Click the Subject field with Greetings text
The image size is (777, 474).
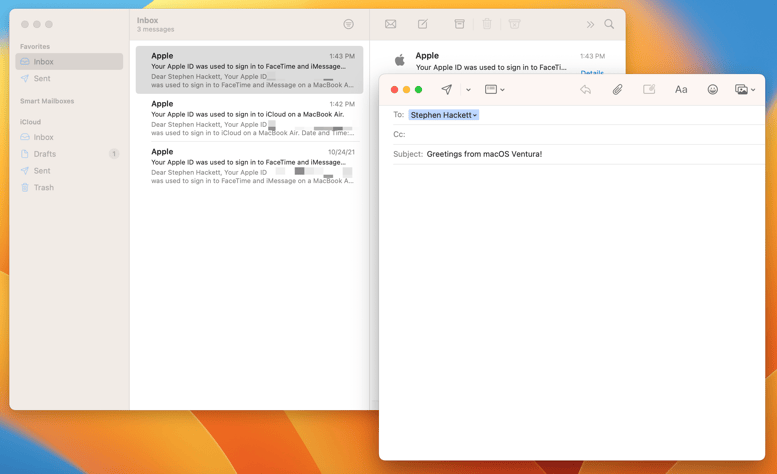(x=578, y=154)
